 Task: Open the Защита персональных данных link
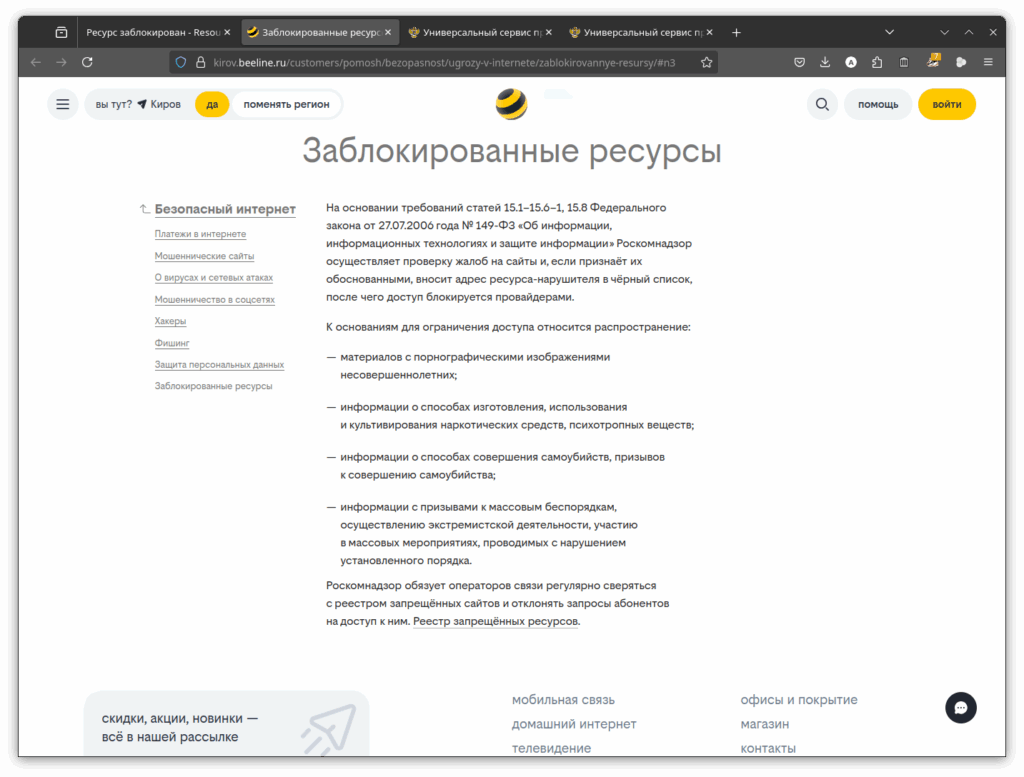tap(219, 364)
